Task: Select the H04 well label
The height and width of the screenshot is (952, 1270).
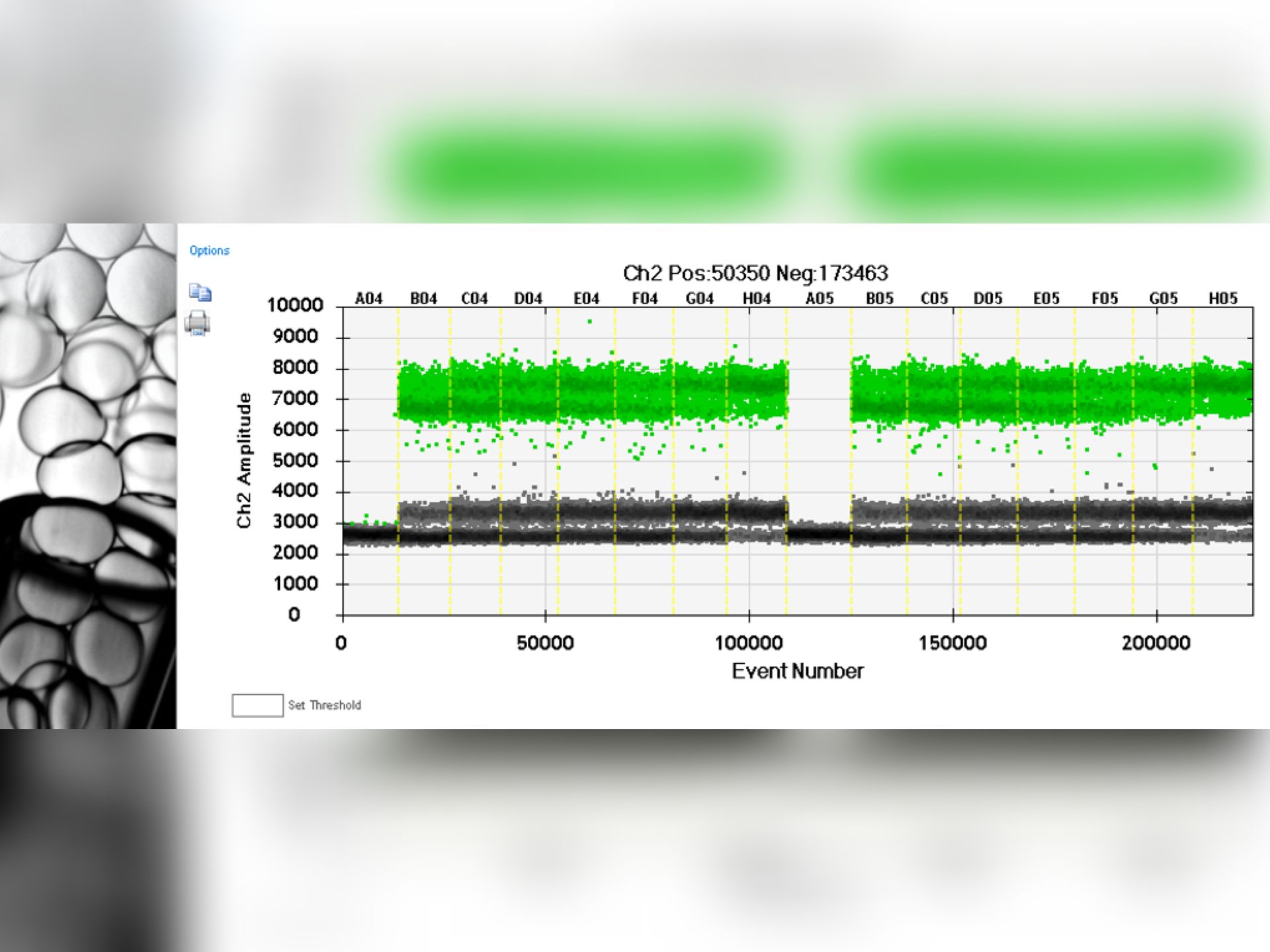Action: pyautogui.click(x=756, y=299)
